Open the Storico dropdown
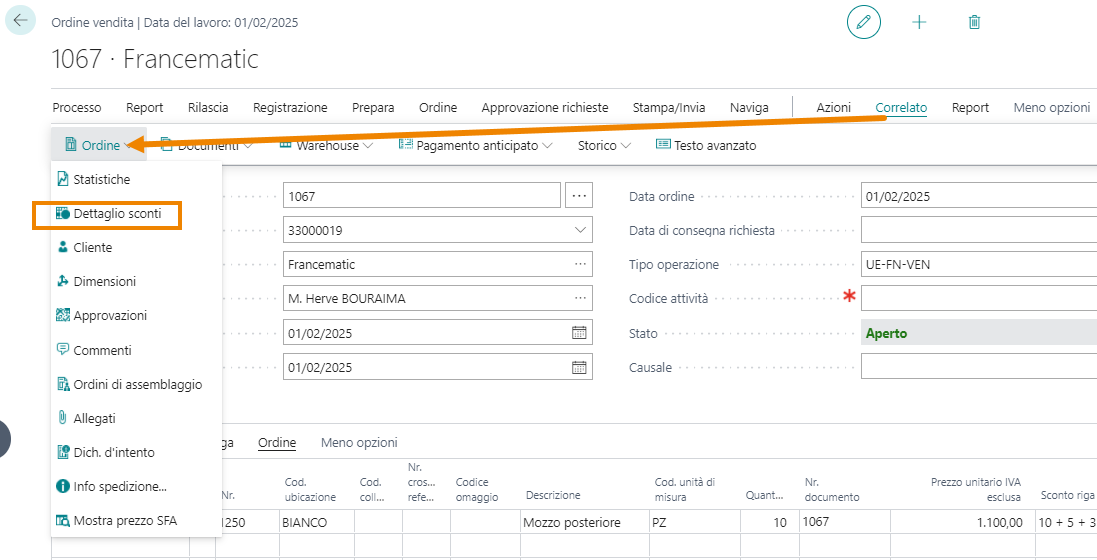The image size is (1097, 560). pyautogui.click(x=604, y=146)
